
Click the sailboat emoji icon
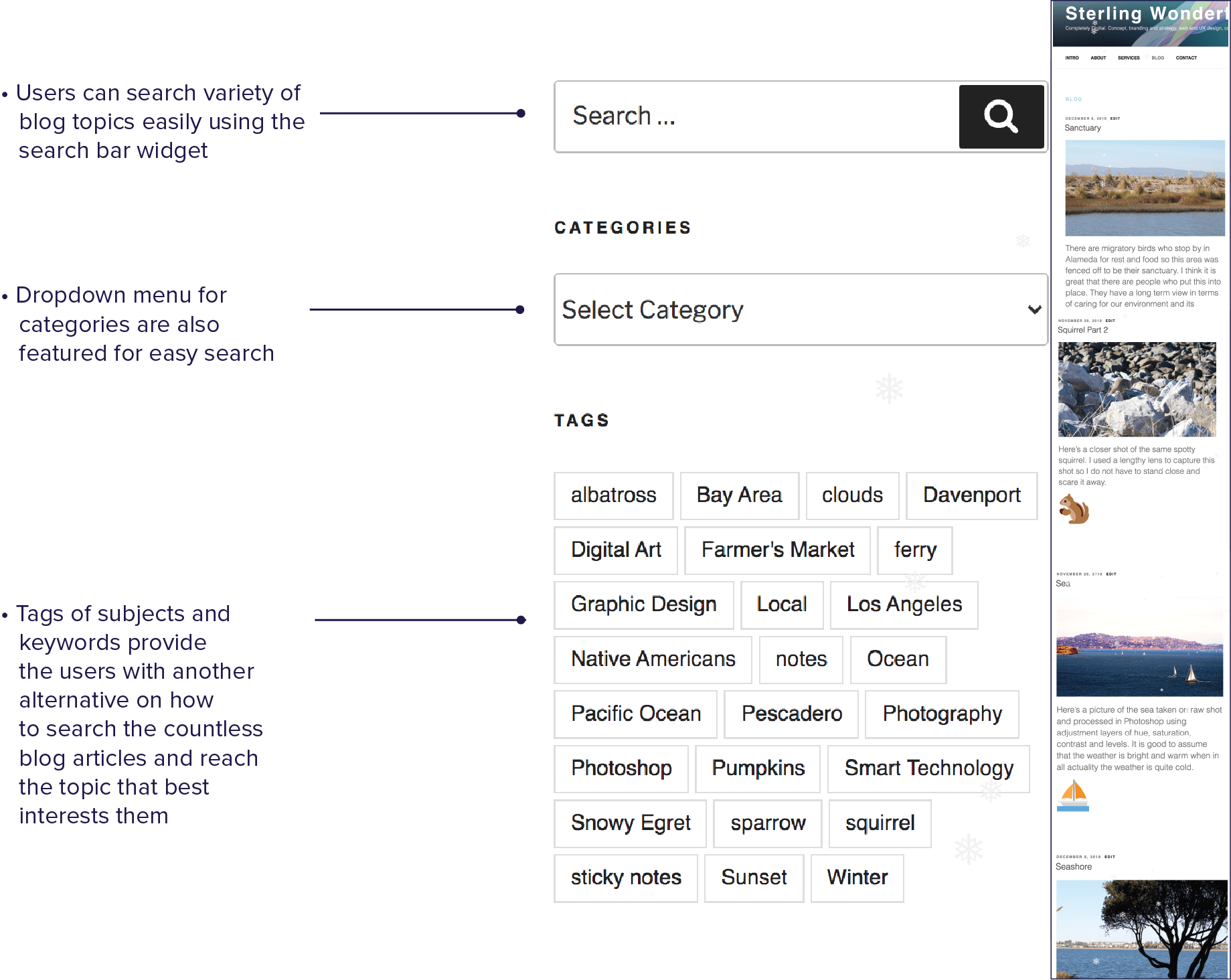(1073, 795)
